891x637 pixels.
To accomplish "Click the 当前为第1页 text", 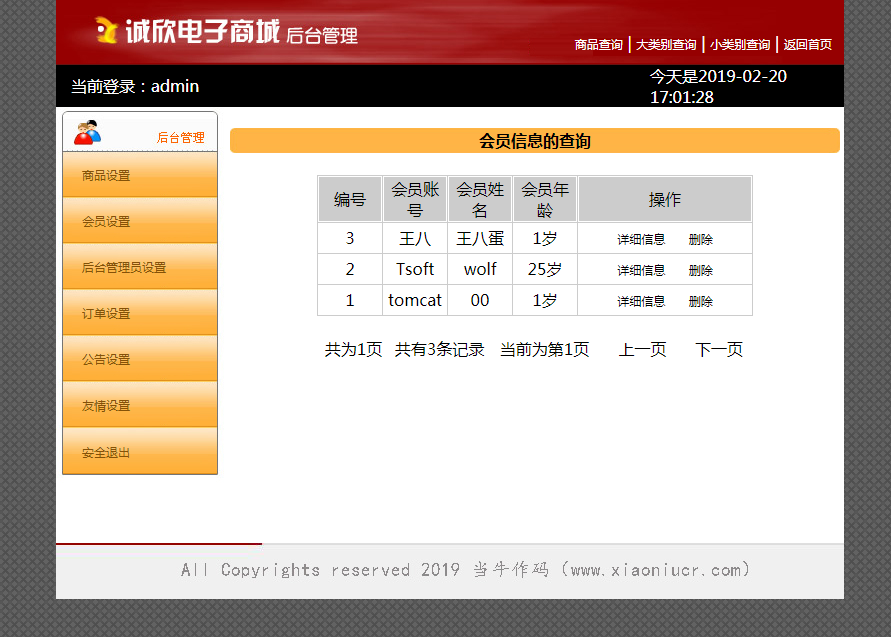I will click(544, 349).
